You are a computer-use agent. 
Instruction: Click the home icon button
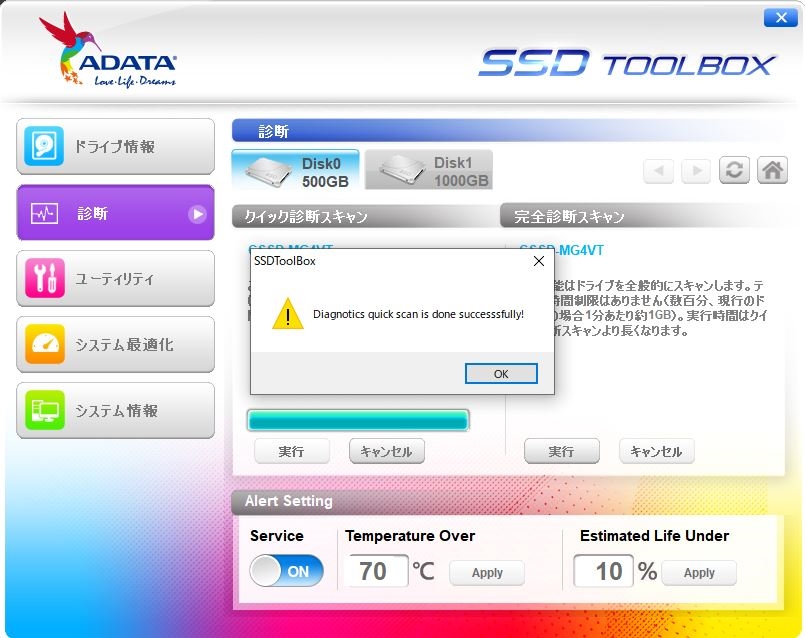[772, 170]
